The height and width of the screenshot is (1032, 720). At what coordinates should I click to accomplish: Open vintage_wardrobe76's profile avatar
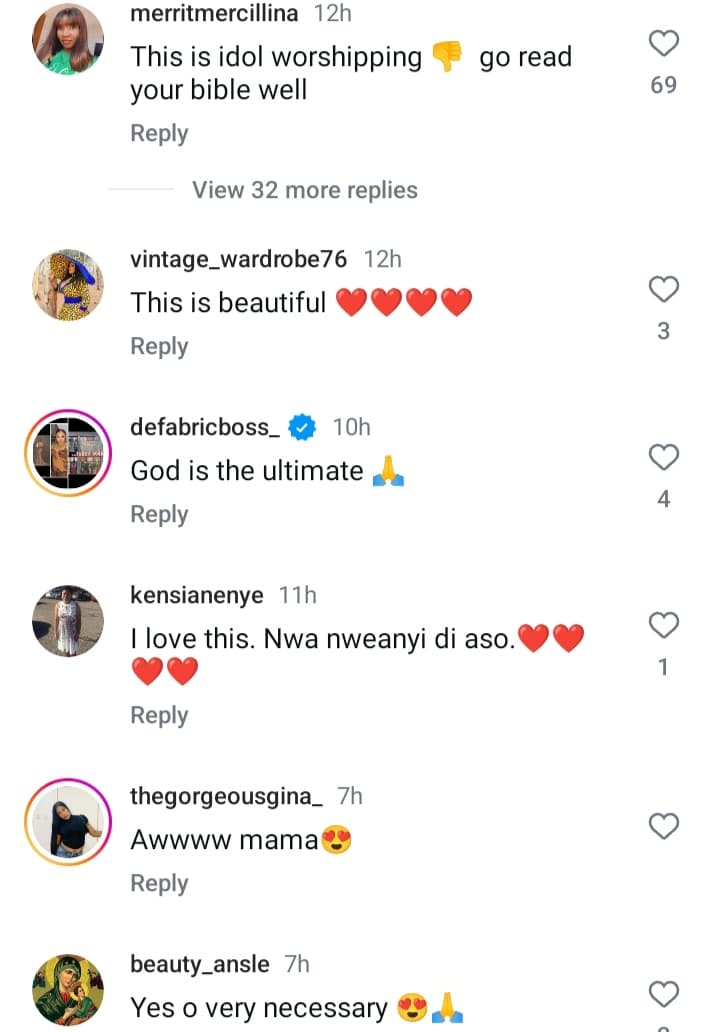pos(68,285)
